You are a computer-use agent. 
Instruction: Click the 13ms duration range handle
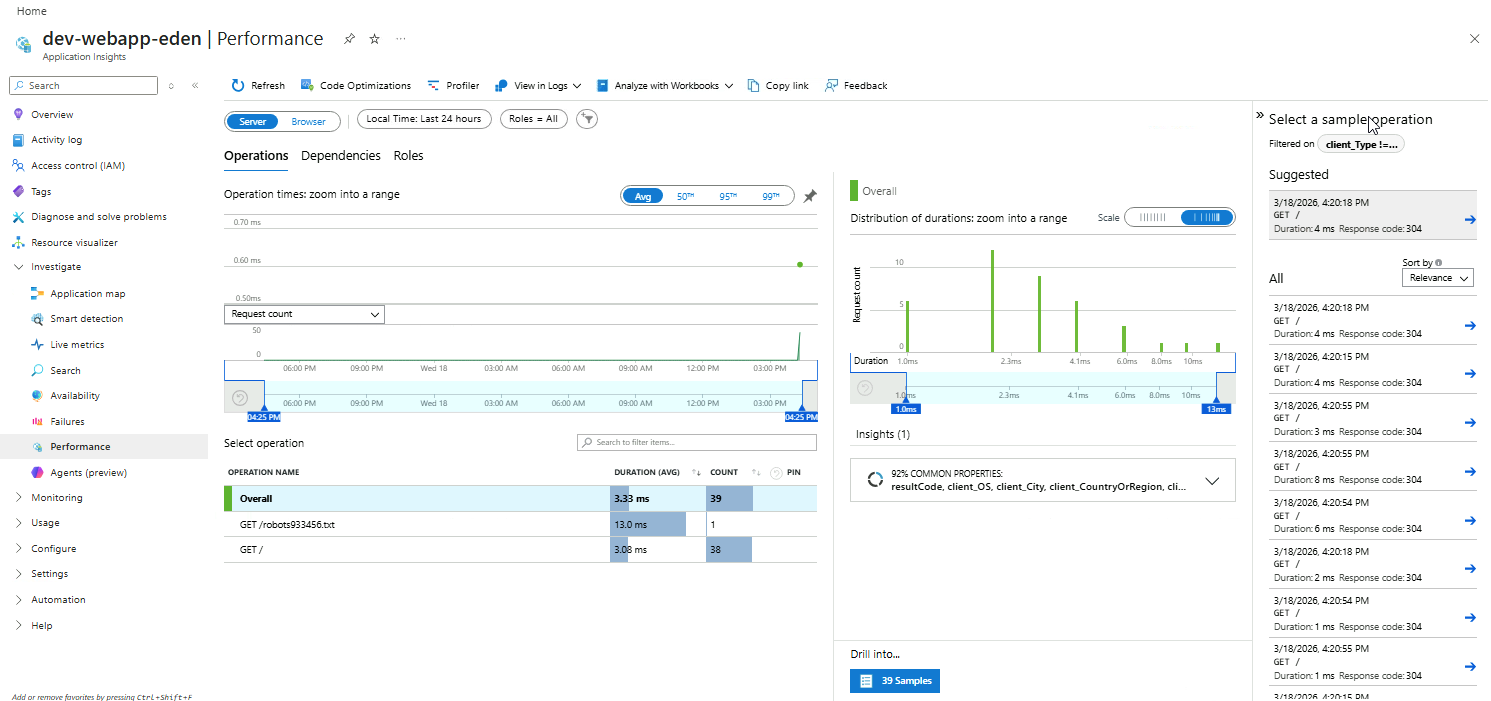tap(1216, 407)
